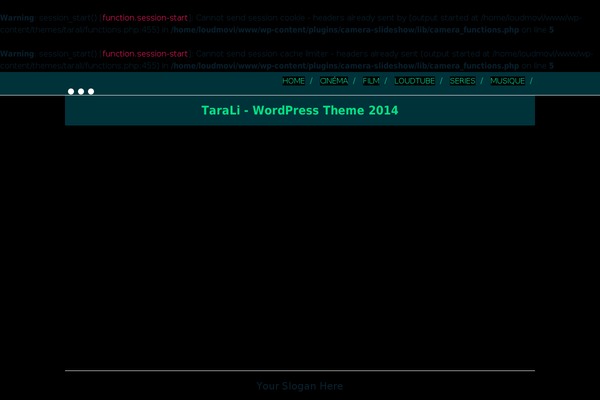Click the Your Slogan Here text
Screen dimensions: 600x400
(300, 386)
